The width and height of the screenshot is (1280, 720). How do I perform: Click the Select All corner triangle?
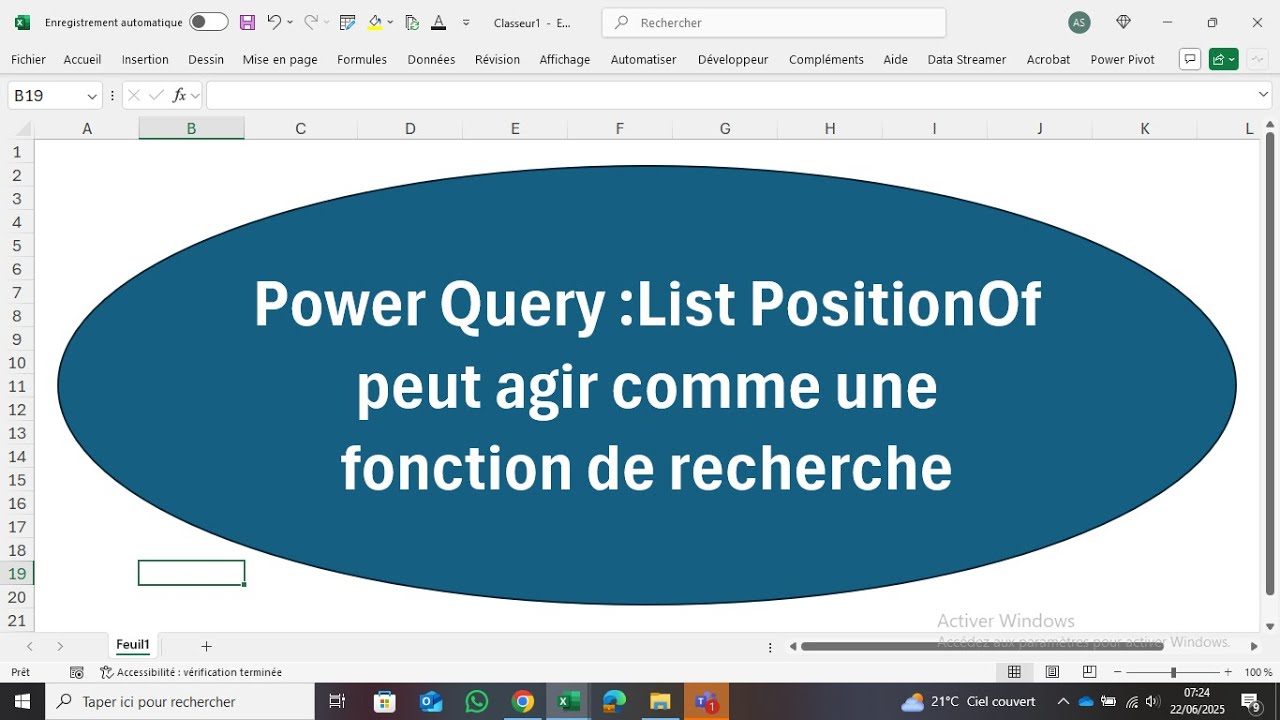21,129
